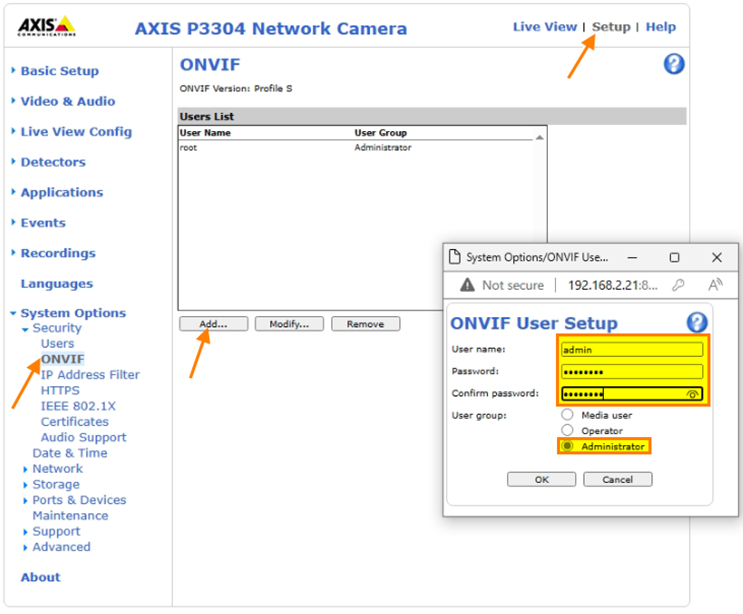
Task: Click the User name input field
Action: point(632,350)
